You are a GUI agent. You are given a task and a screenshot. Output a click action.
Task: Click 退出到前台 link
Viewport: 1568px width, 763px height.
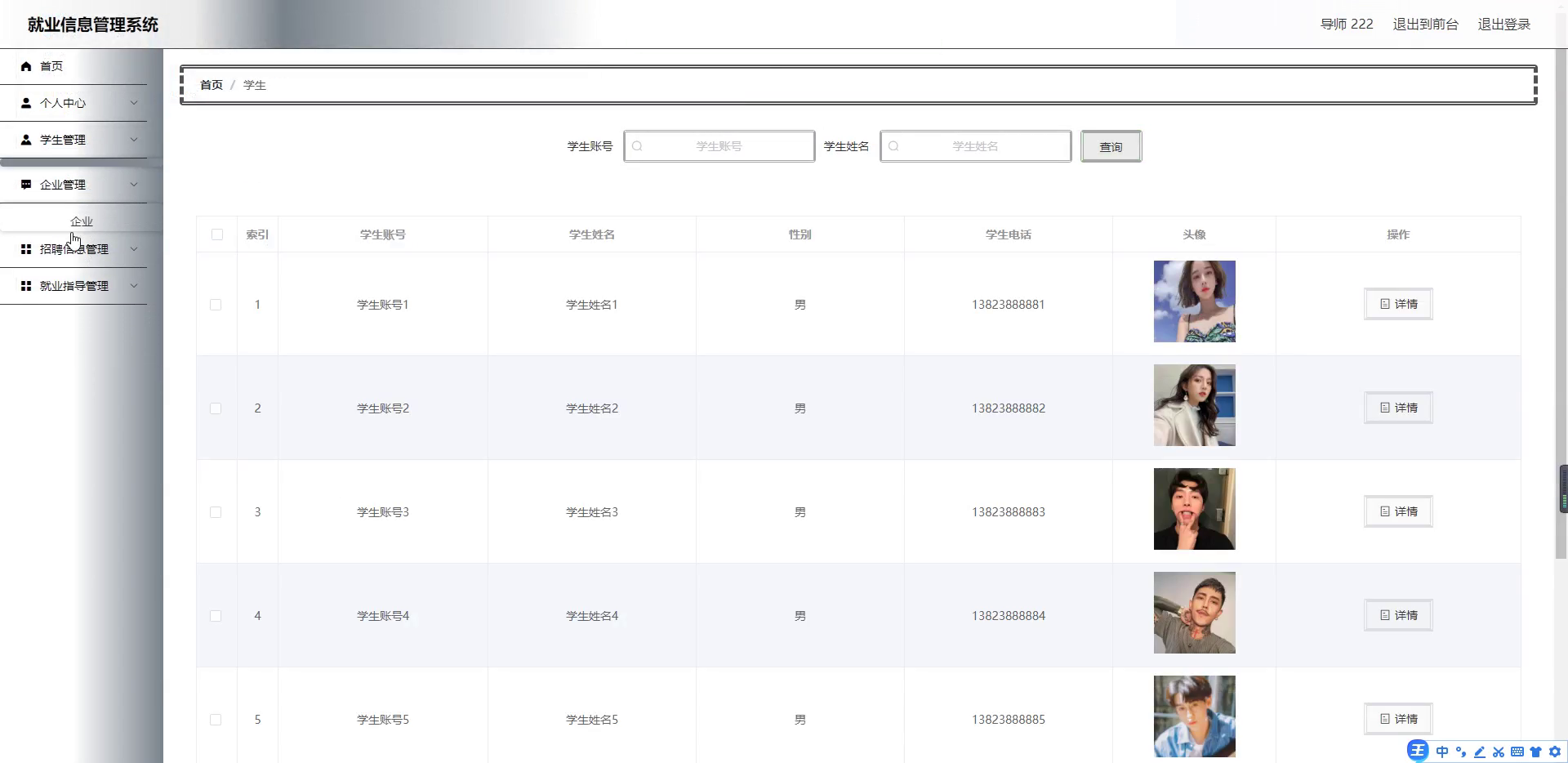coord(1425,25)
